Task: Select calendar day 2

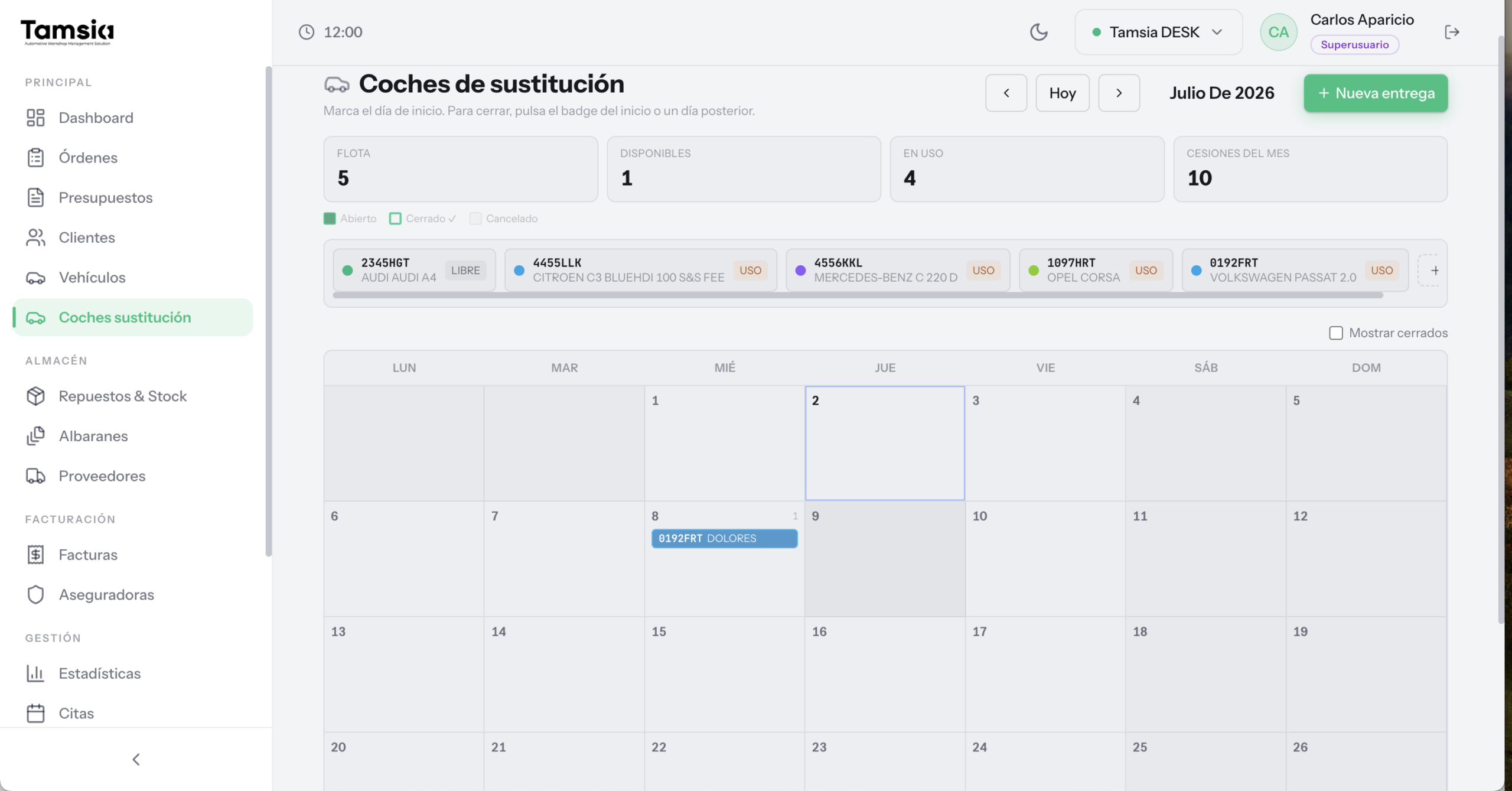Action: [x=885, y=443]
